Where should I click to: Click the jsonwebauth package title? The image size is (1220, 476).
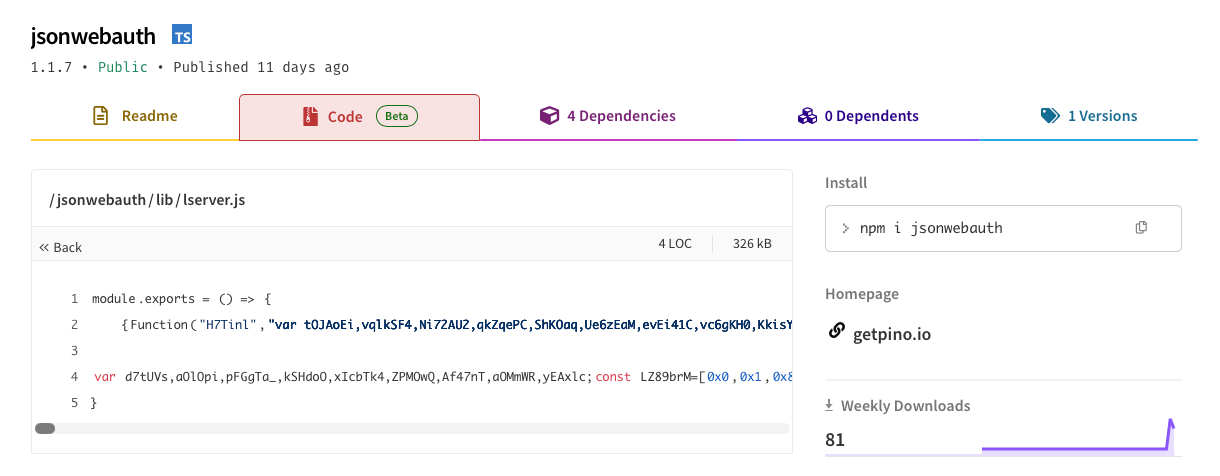[x=94, y=37]
